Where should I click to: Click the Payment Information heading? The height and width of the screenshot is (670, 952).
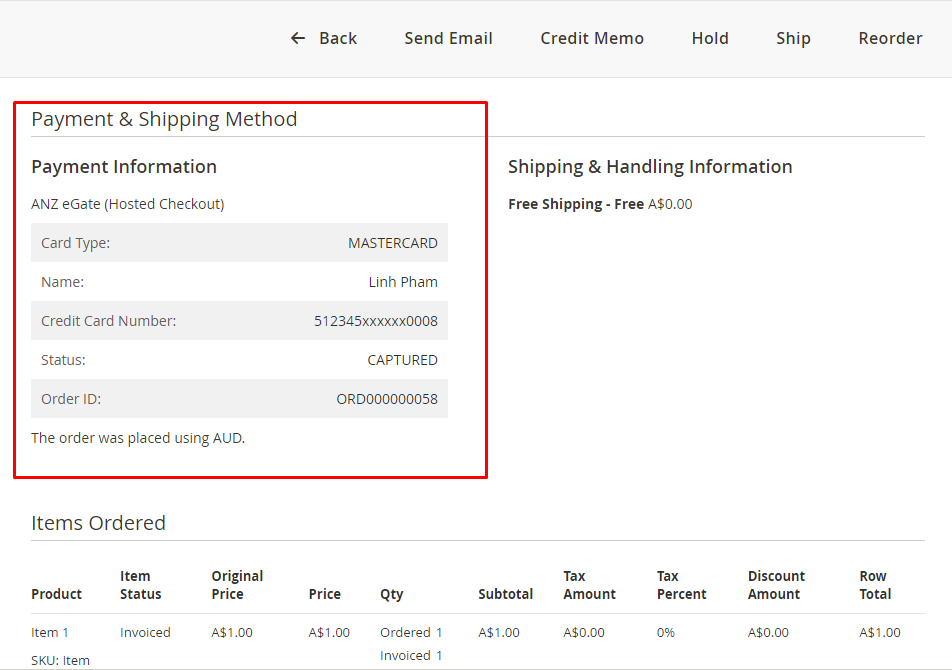[x=124, y=167]
